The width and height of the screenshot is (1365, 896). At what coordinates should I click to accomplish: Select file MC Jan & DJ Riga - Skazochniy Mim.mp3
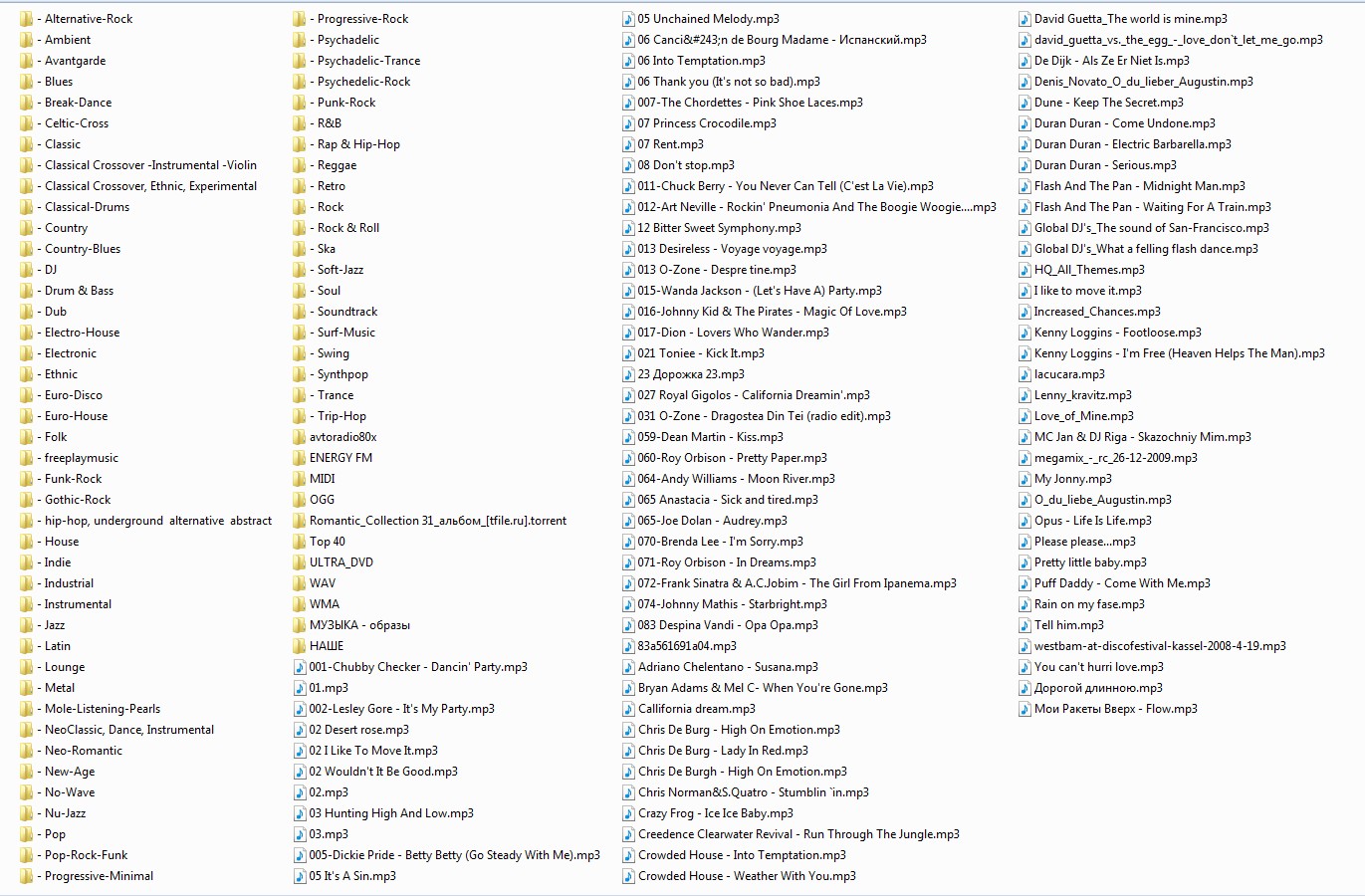1143,437
